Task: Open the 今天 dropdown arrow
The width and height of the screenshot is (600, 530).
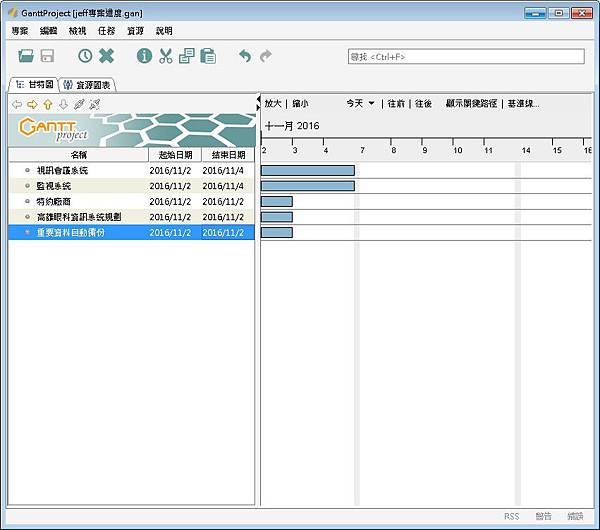Action: pos(371,103)
